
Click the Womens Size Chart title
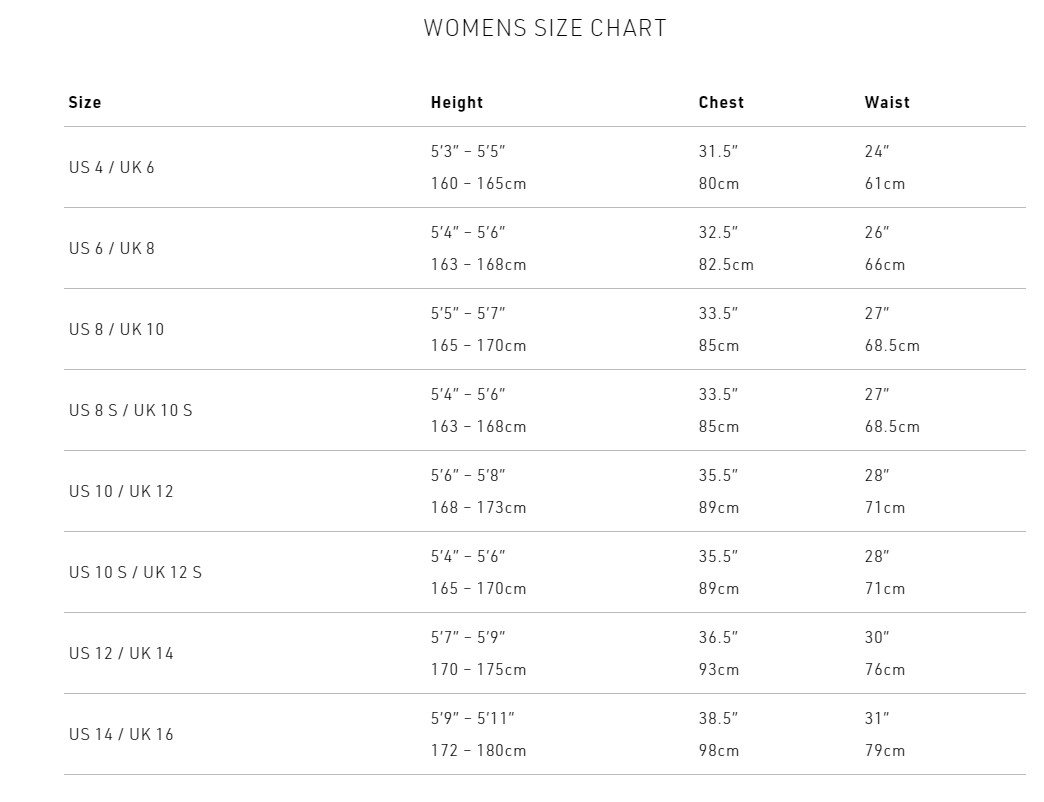(x=545, y=28)
